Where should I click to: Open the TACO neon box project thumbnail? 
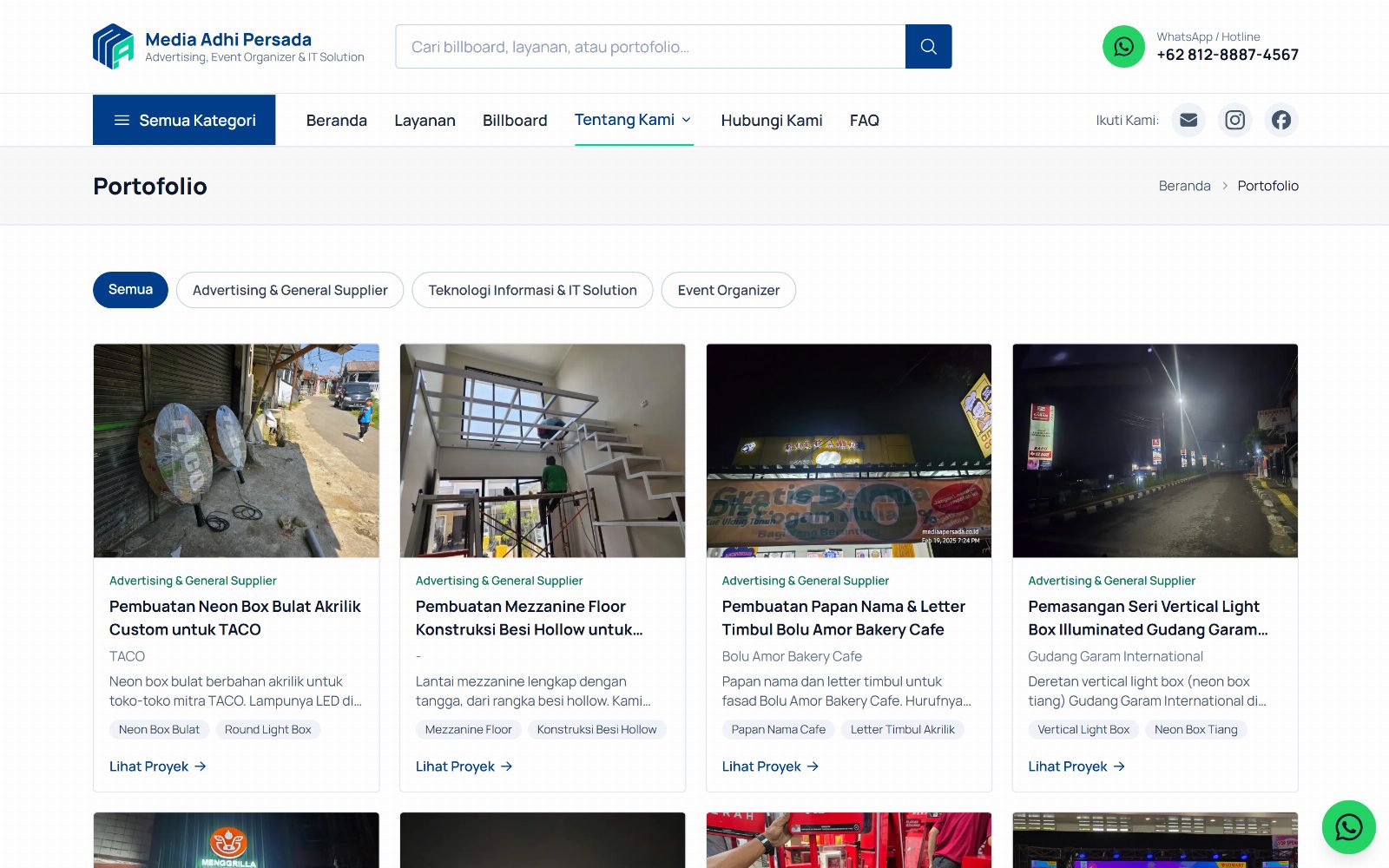pos(236,450)
